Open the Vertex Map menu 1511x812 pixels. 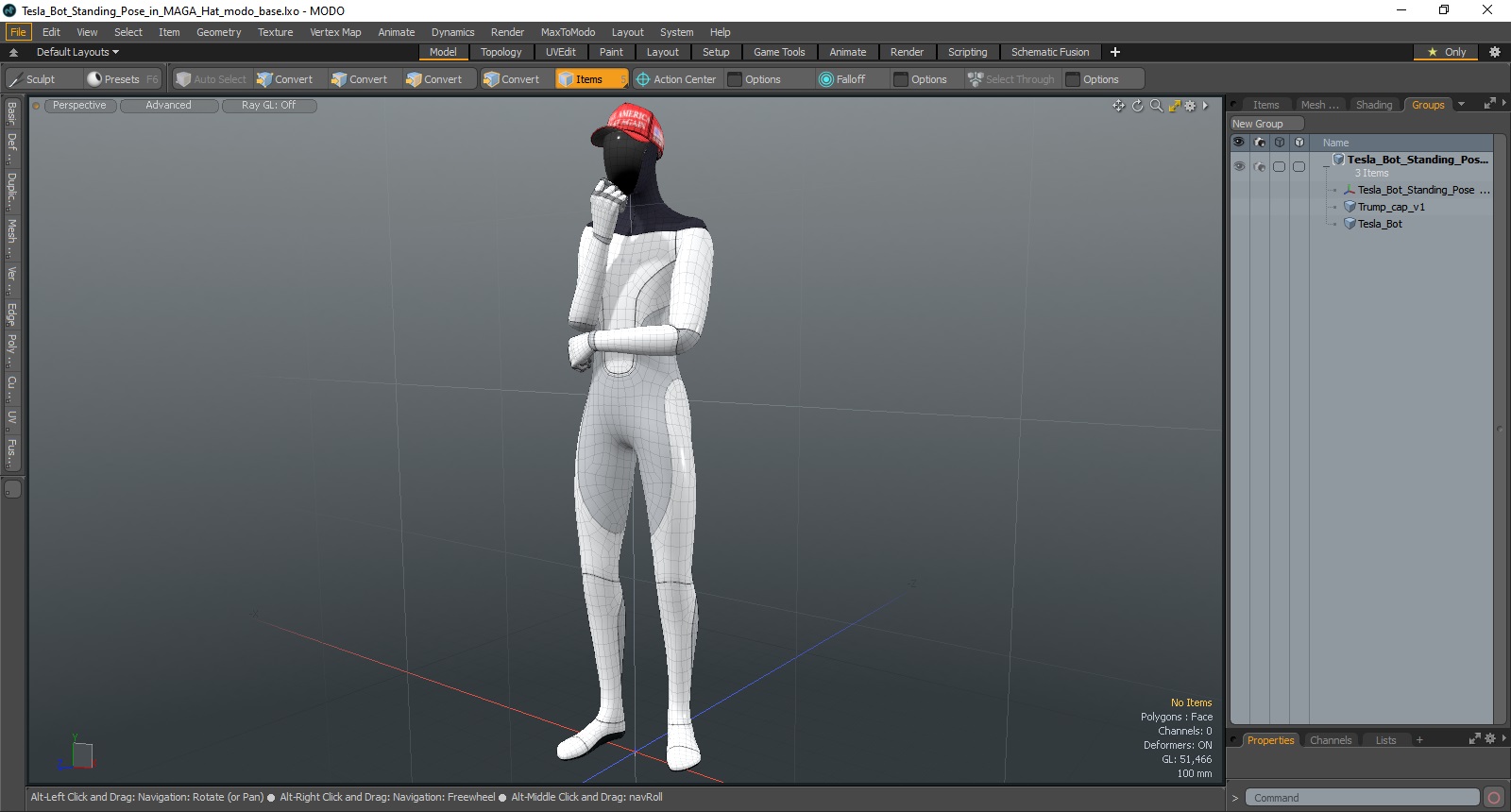click(x=335, y=32)
